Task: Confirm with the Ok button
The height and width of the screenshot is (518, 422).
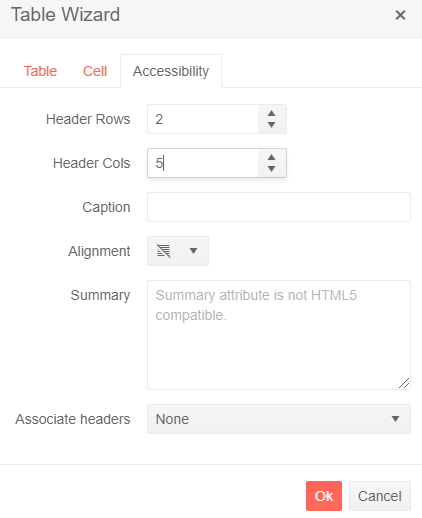Action: click(324, 496)
